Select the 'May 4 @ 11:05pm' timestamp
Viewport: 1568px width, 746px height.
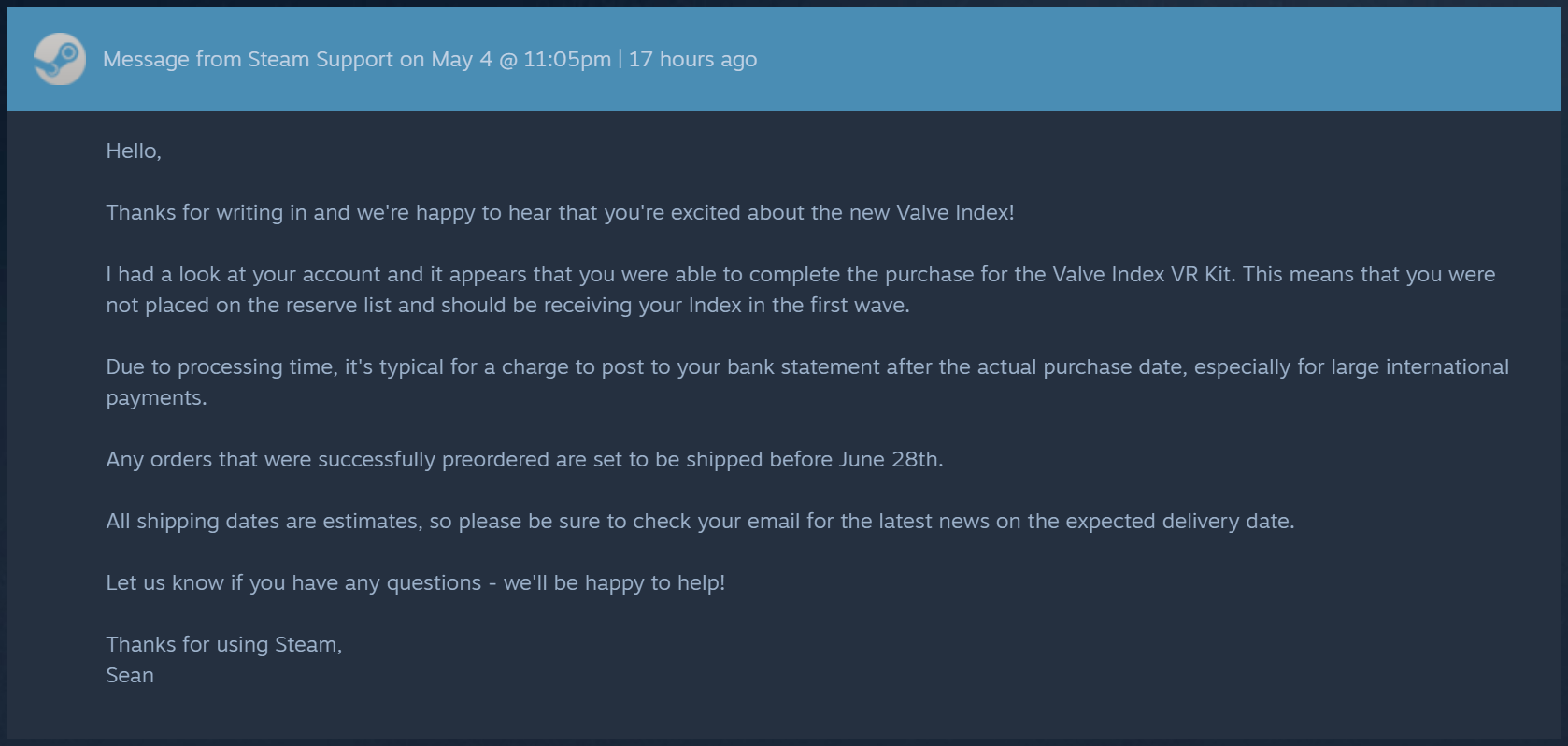[520, 59]
